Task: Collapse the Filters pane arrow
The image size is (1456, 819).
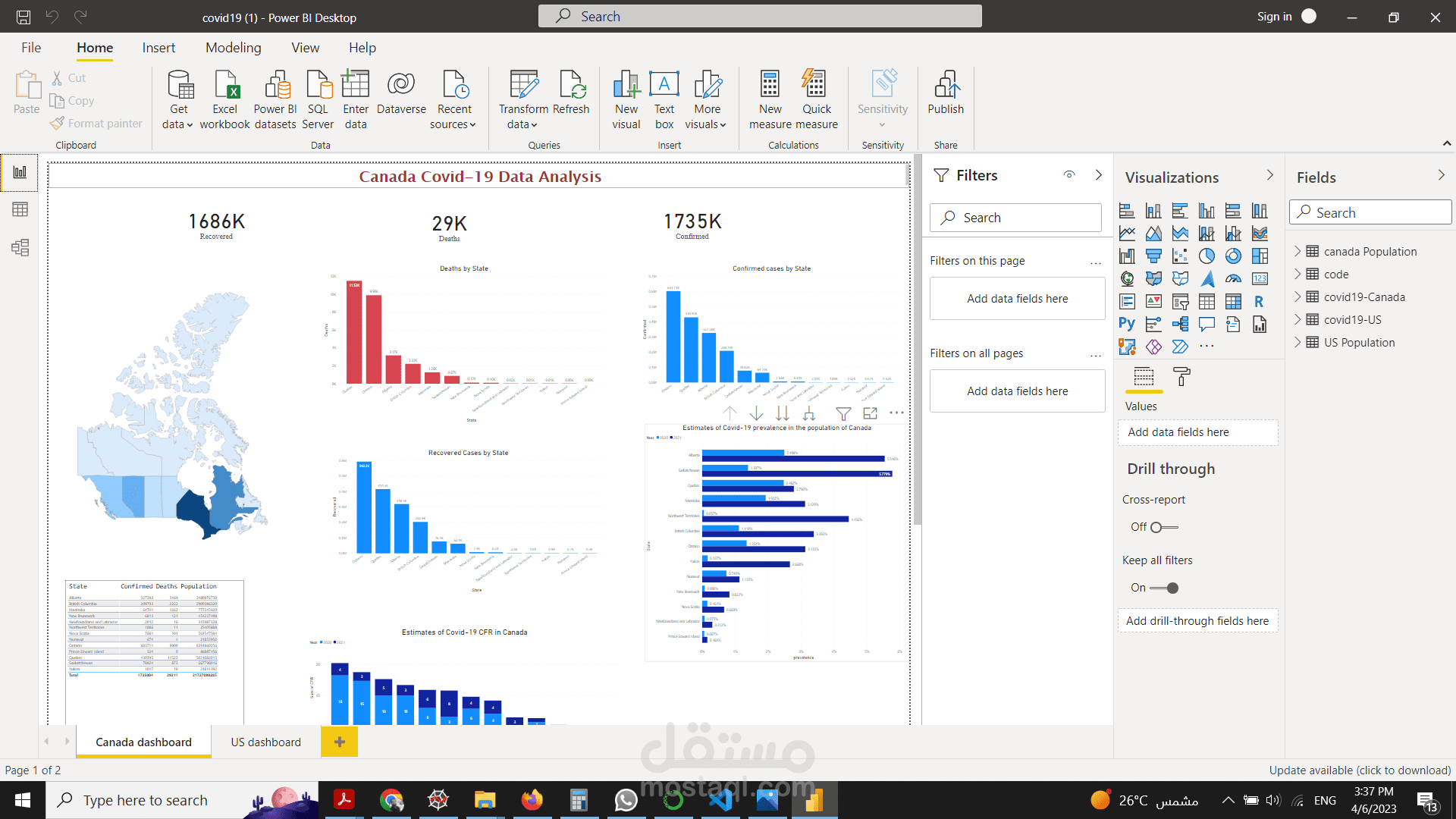Action: [x=1099, y=175]
